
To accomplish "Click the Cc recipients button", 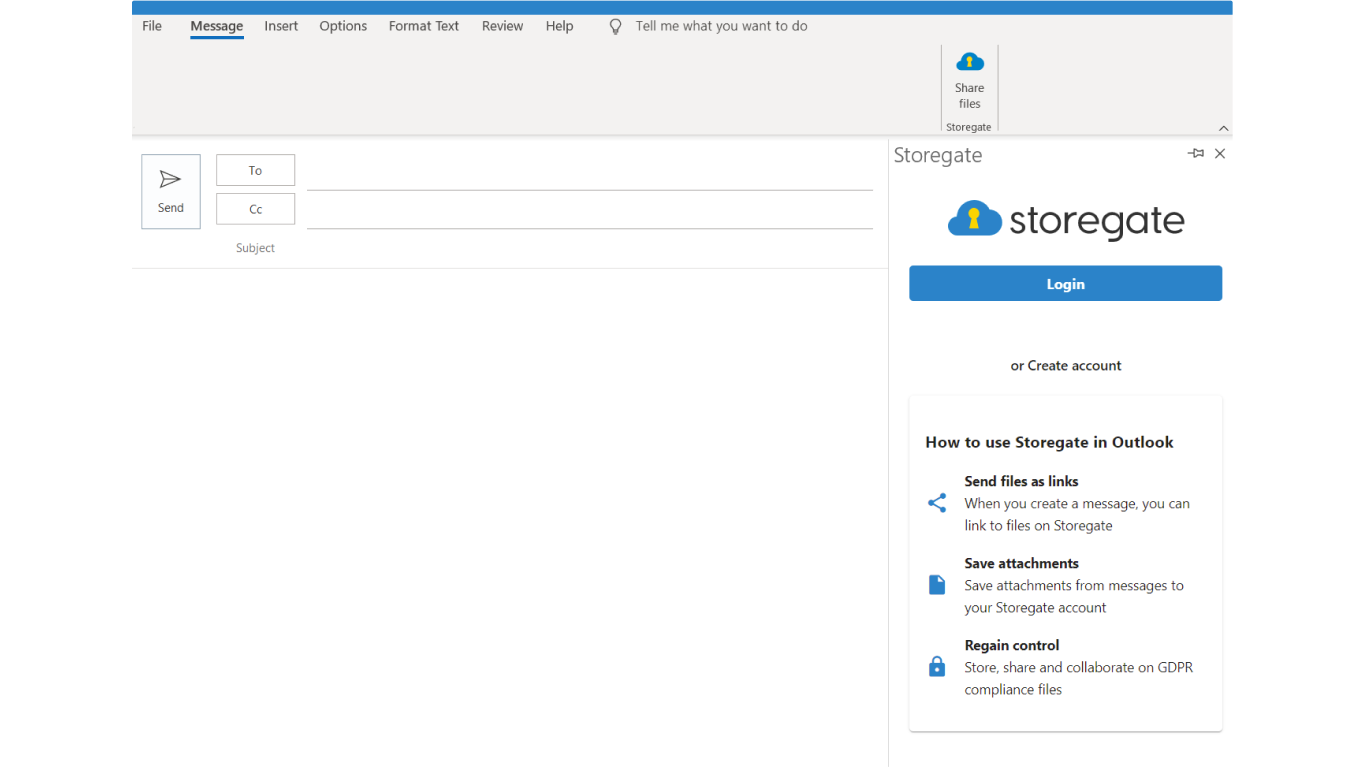I will 255,209.
